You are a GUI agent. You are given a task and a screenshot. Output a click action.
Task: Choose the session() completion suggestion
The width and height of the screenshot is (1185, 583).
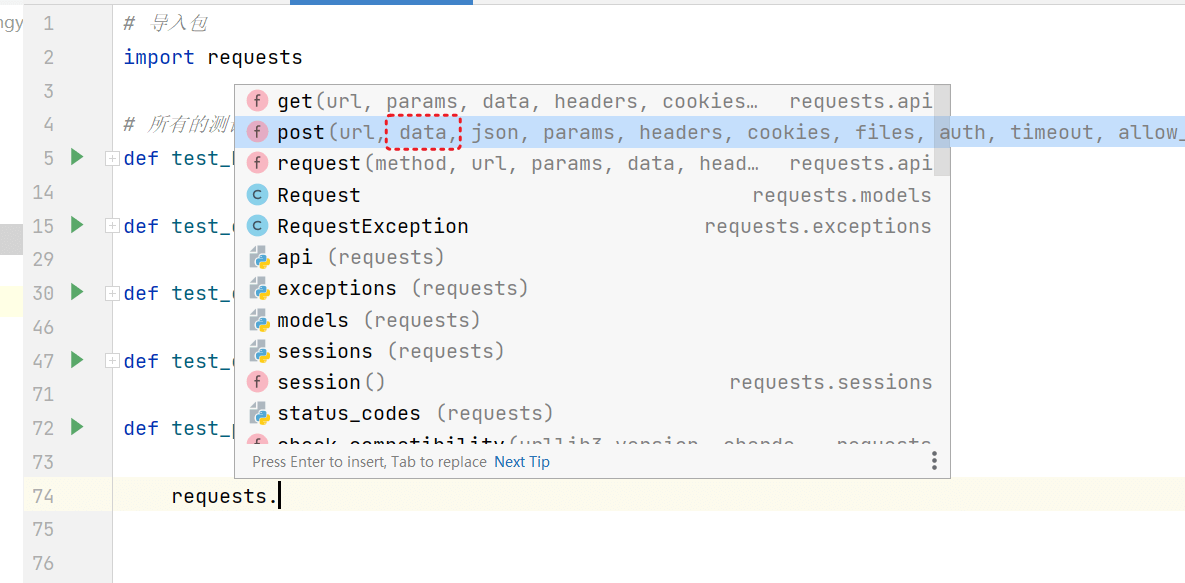pyautogui.click(x=330, y=382)
